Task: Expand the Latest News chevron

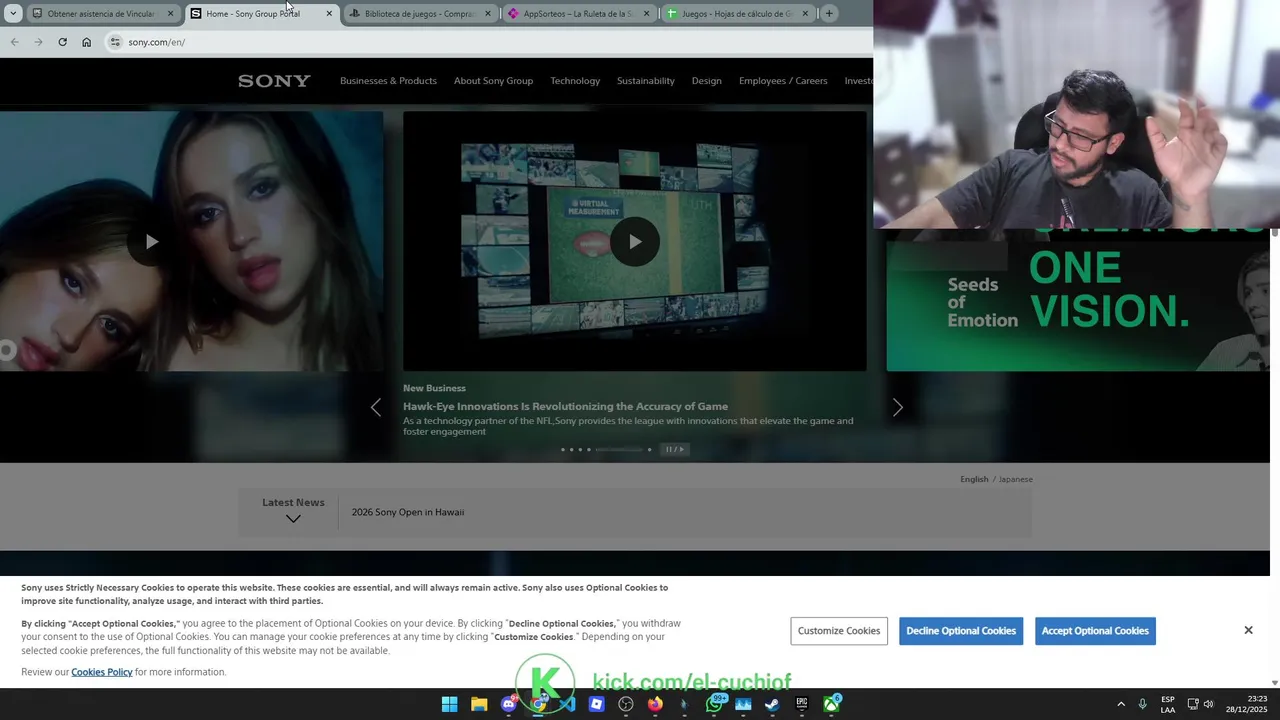Action: point(293,518)
